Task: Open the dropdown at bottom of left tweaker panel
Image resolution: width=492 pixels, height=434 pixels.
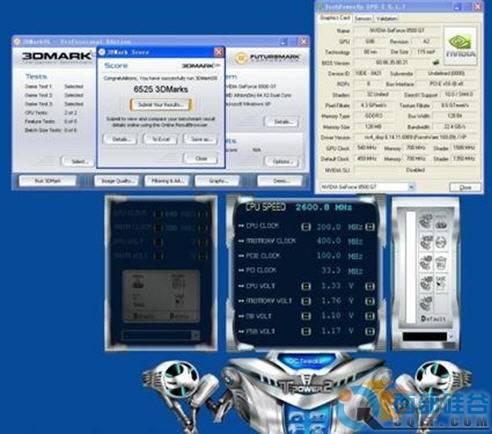Action: point(196,336)
